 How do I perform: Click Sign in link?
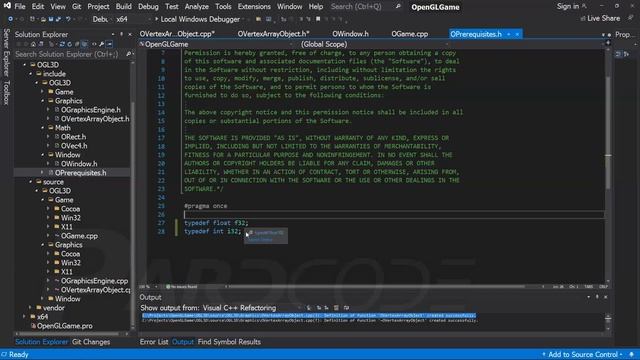[x=568, y=7]
